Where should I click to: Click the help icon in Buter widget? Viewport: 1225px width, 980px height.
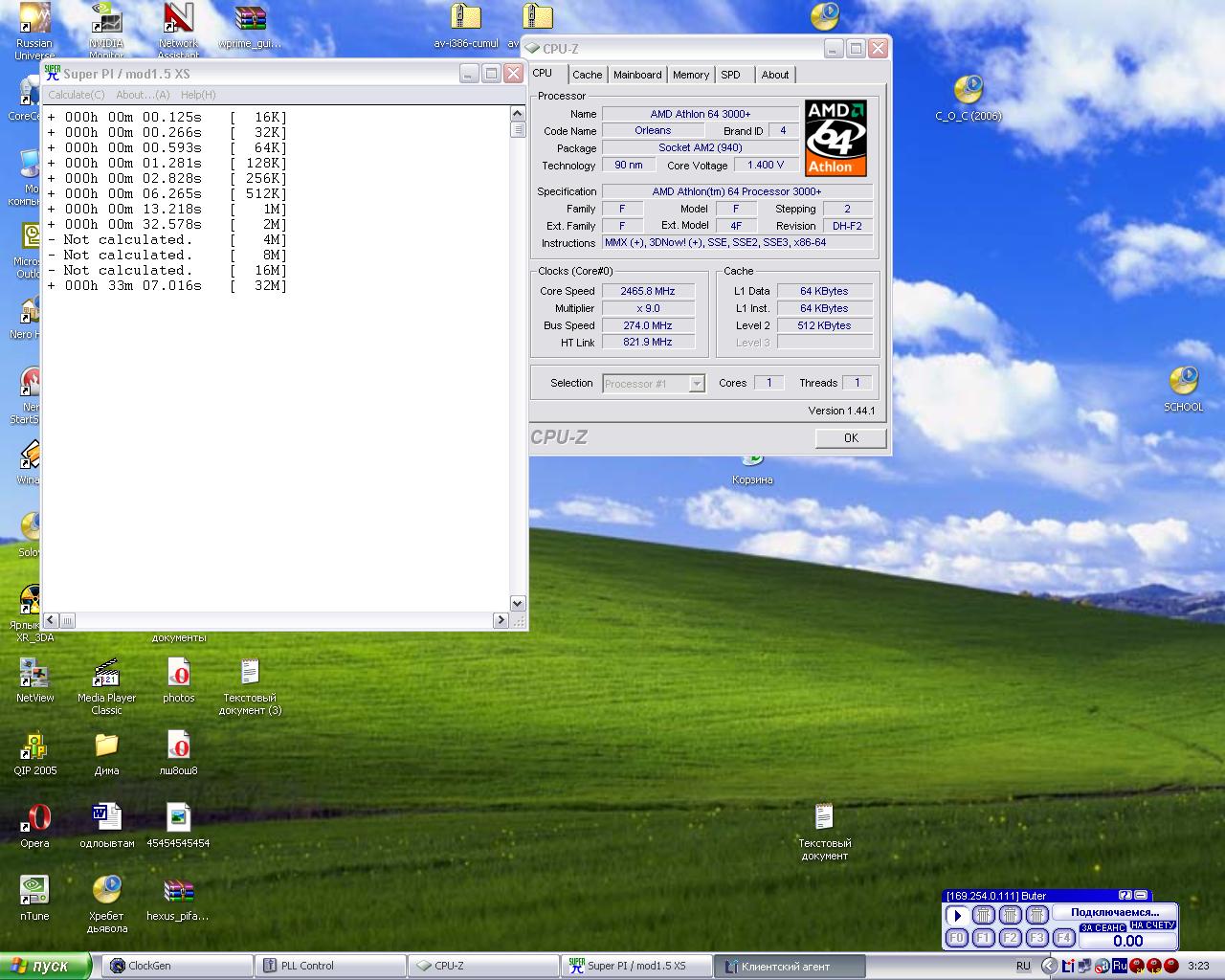click(x=1125, y=896)
